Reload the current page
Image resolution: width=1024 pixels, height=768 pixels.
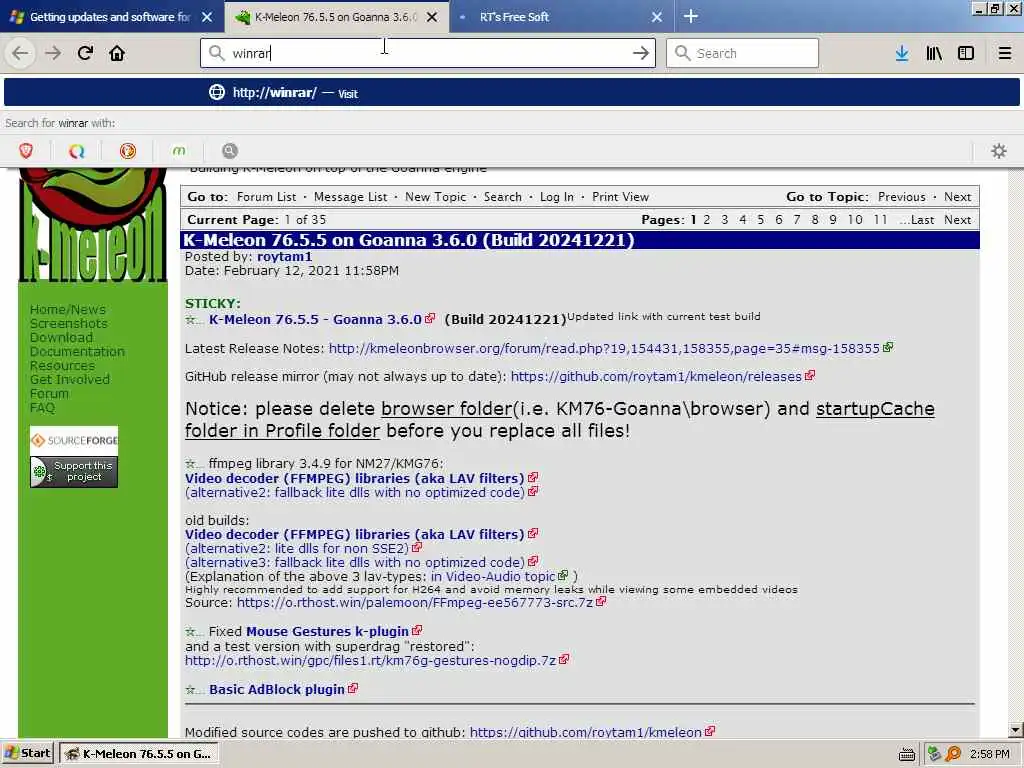(x=85, y=53)
